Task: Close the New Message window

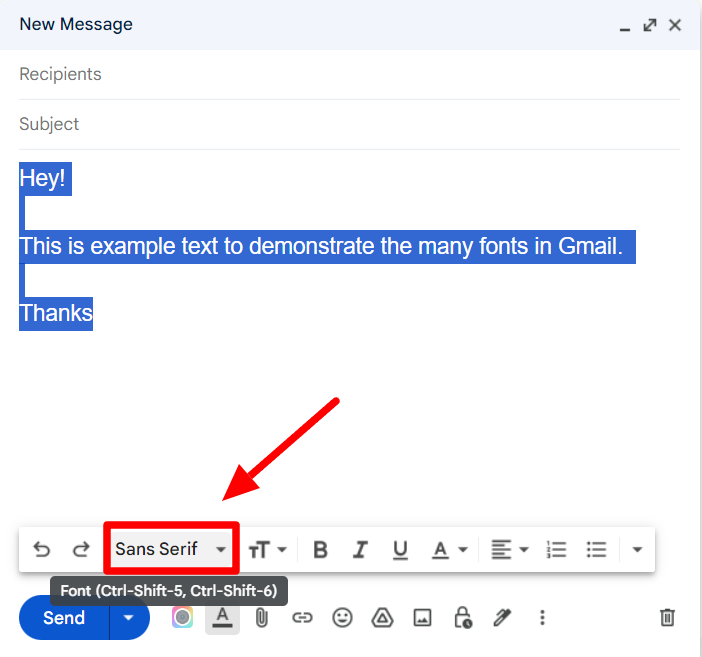Action: tap(675, 25)
